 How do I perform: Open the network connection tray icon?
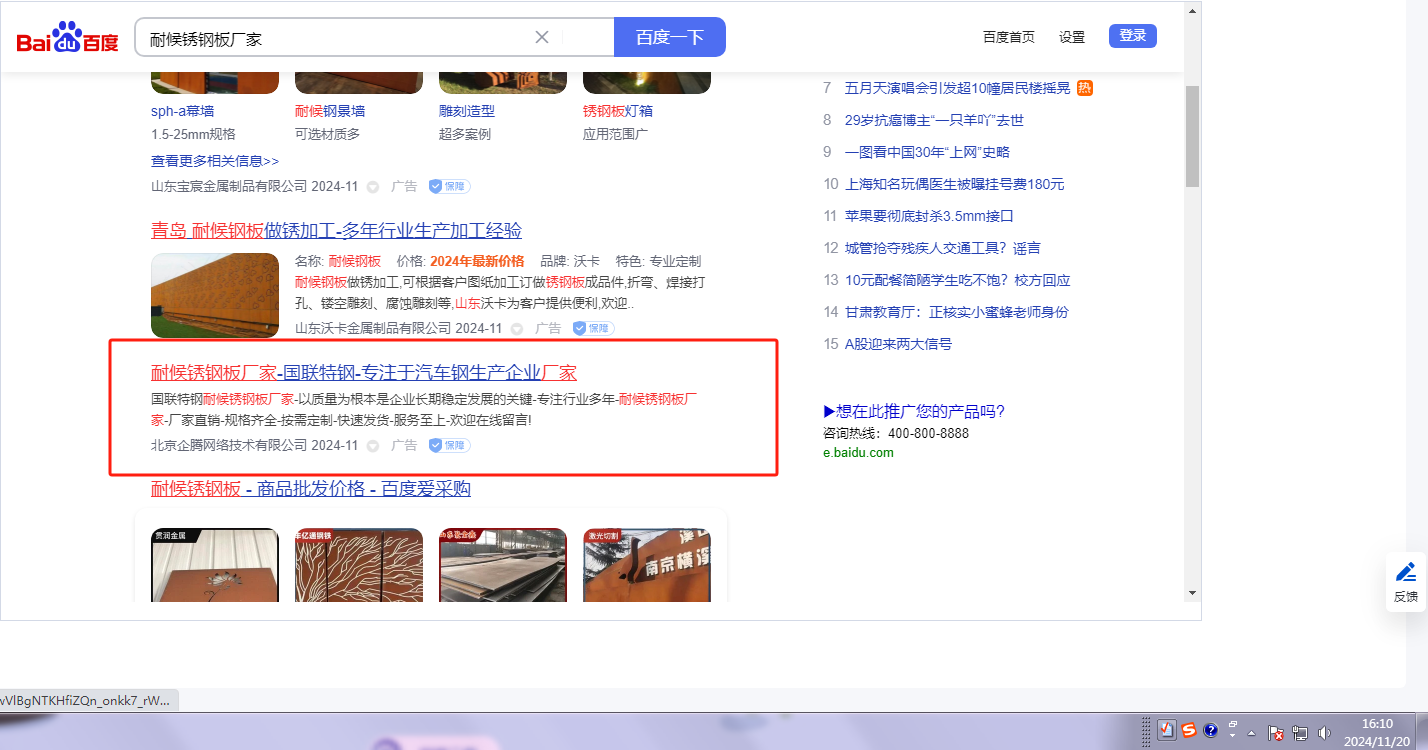point(1300,733)
